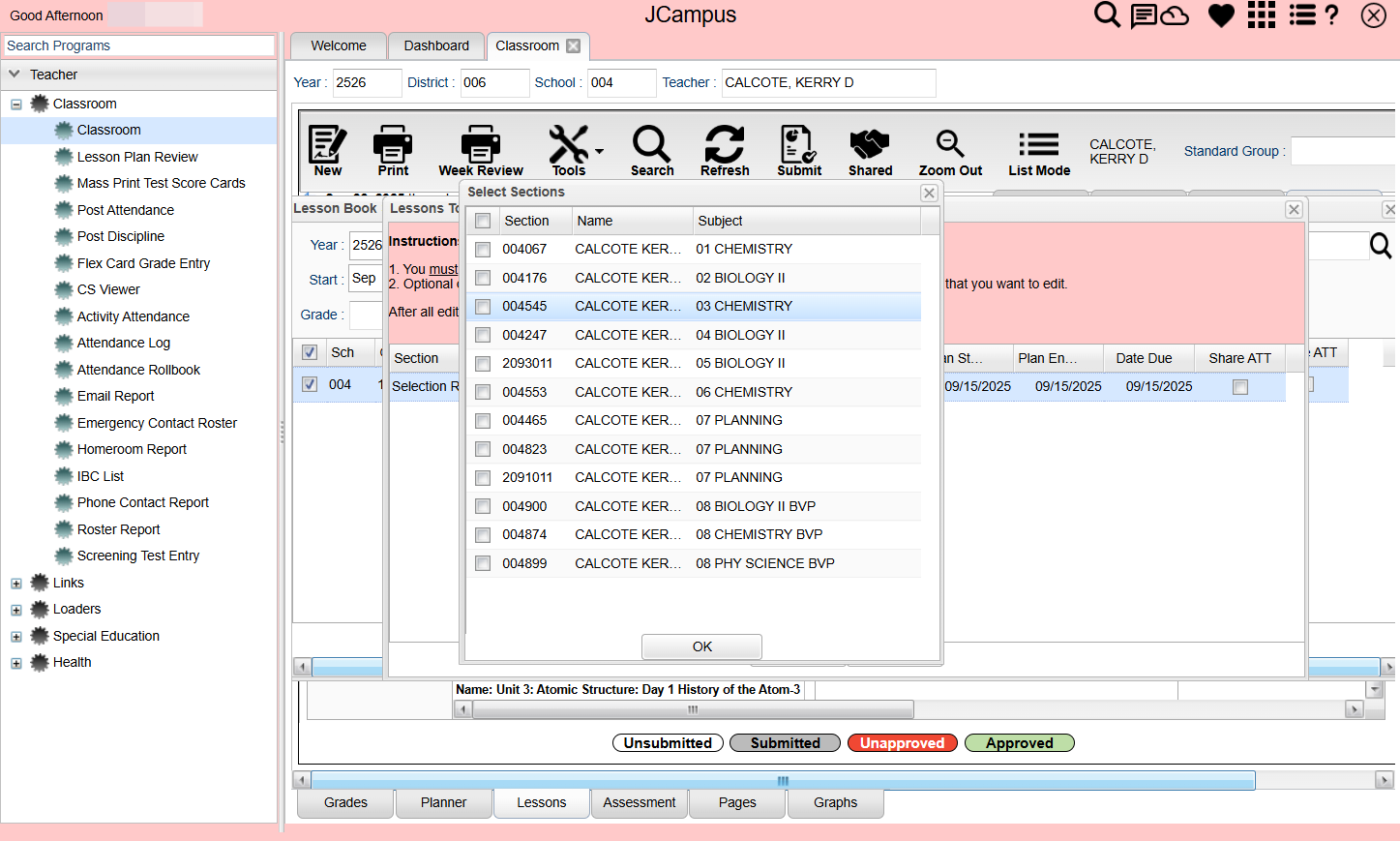The image size is (1400, 841).
Task: Open the list menu icon in header
Action: pos(1302,15)
